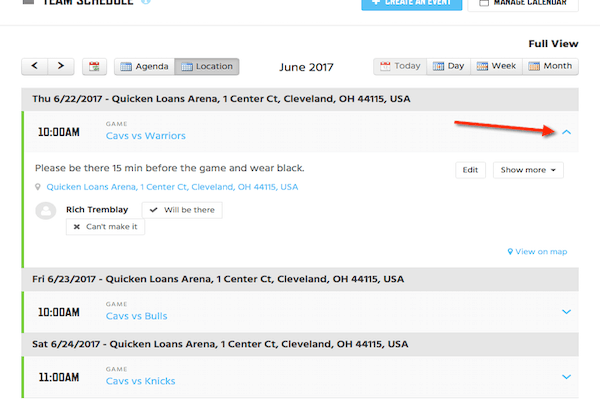Click the location pin icon beside the address

click(x=38, y=187)
